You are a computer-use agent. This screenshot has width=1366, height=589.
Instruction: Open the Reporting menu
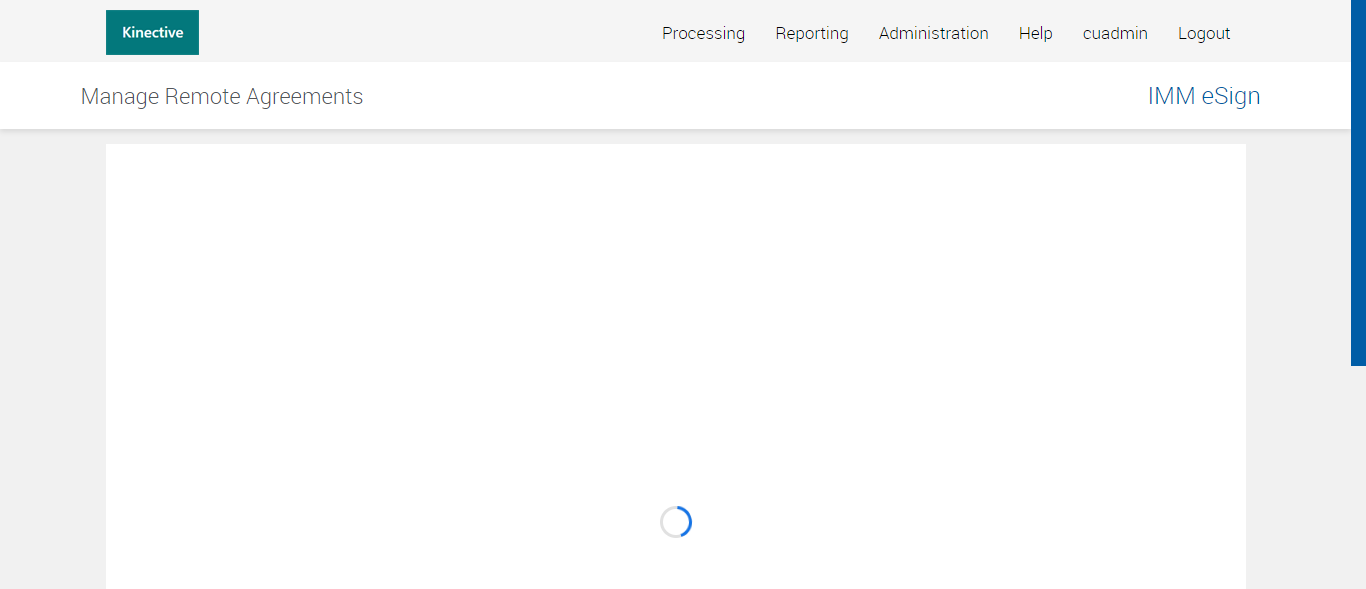pos(812,33)
